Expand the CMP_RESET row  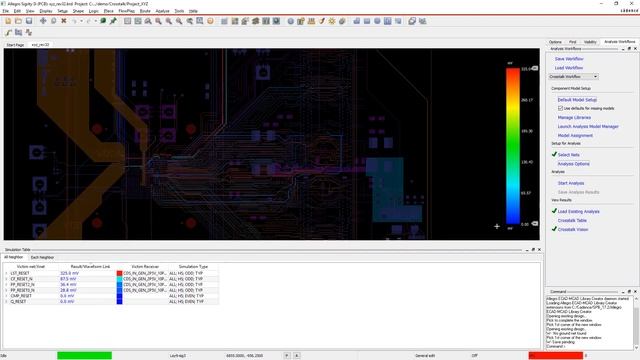pos(6,296)
